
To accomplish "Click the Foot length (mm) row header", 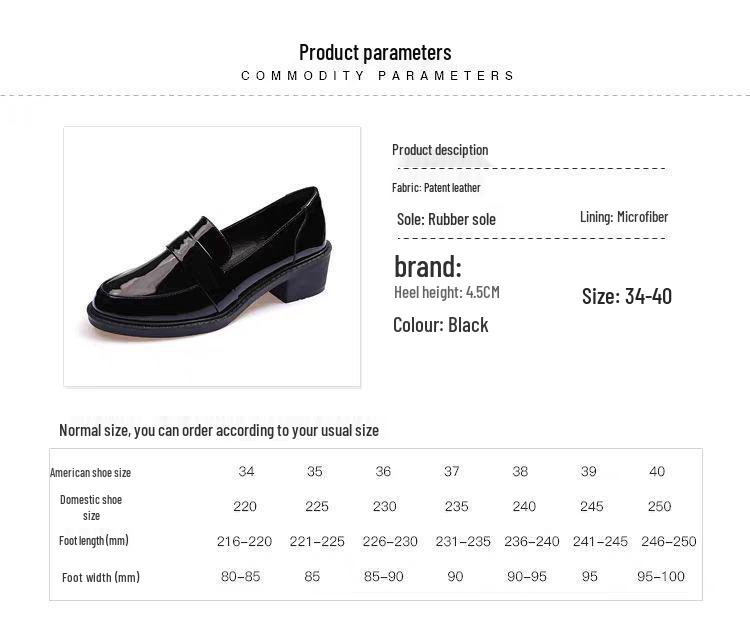I will [94, 541].
